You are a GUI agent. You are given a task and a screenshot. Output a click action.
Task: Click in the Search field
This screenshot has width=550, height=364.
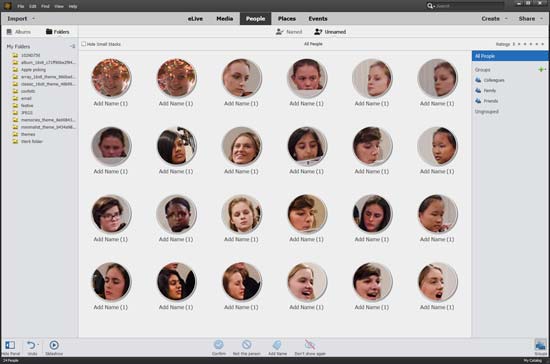[469, 6]
